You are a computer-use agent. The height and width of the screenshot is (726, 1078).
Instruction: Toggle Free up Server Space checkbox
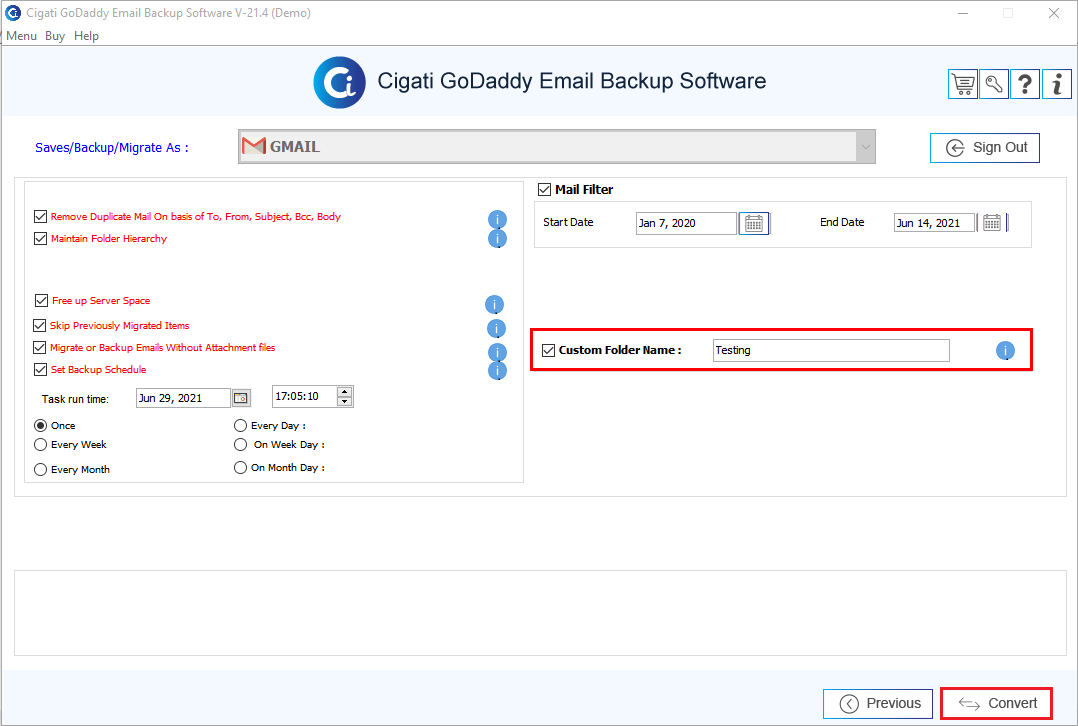point(41,300)
